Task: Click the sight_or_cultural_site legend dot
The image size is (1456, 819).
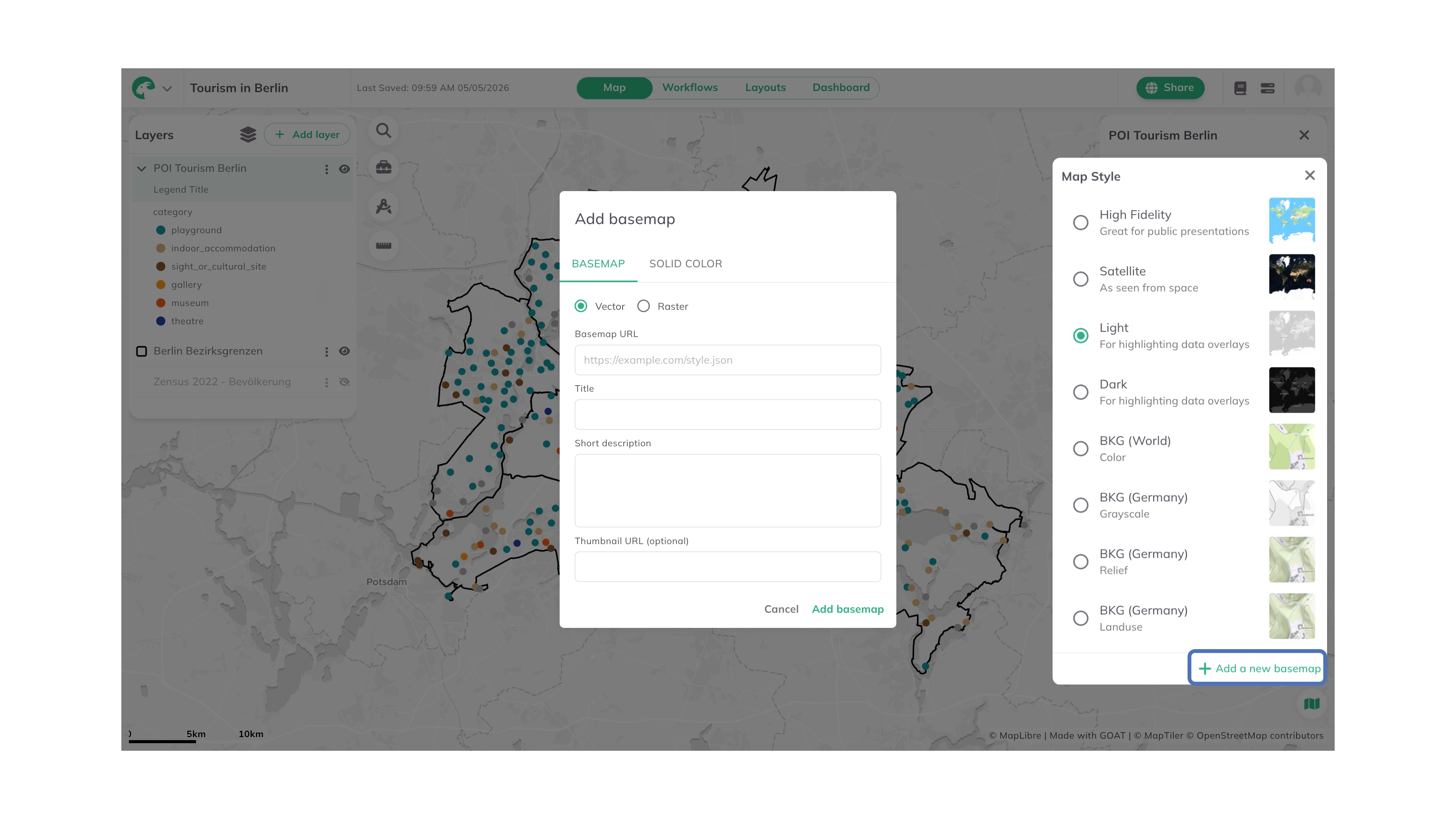Action: pos(160,266)
